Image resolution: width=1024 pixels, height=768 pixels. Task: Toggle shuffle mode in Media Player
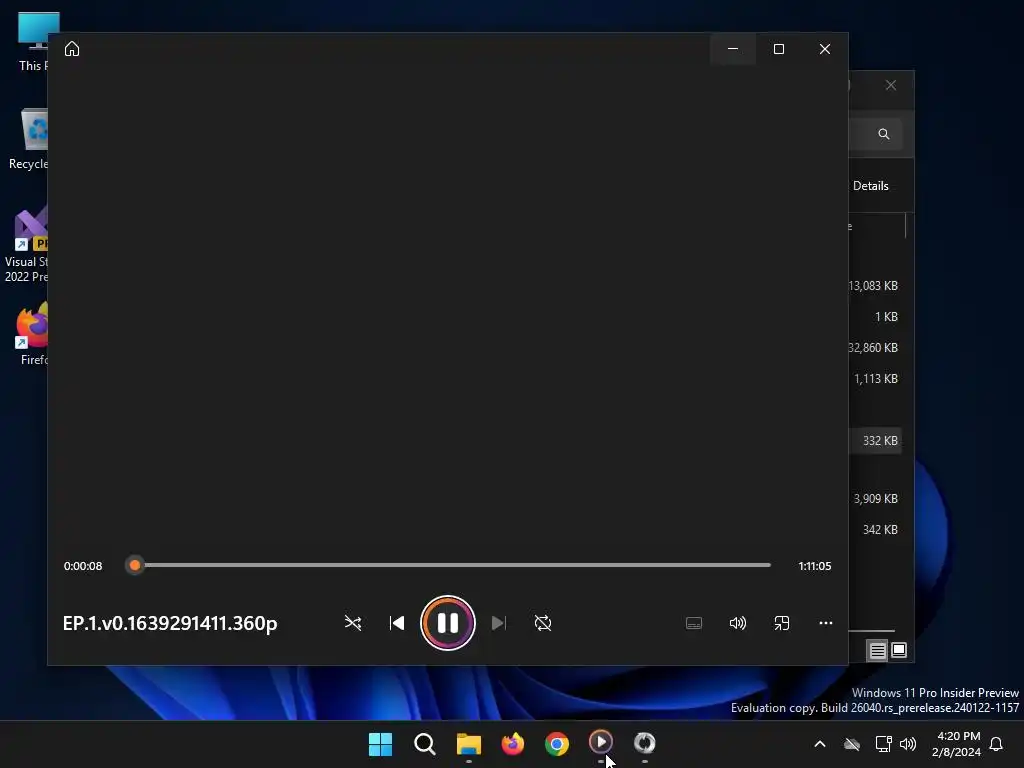pyautogui.click(x=353, y=623)
